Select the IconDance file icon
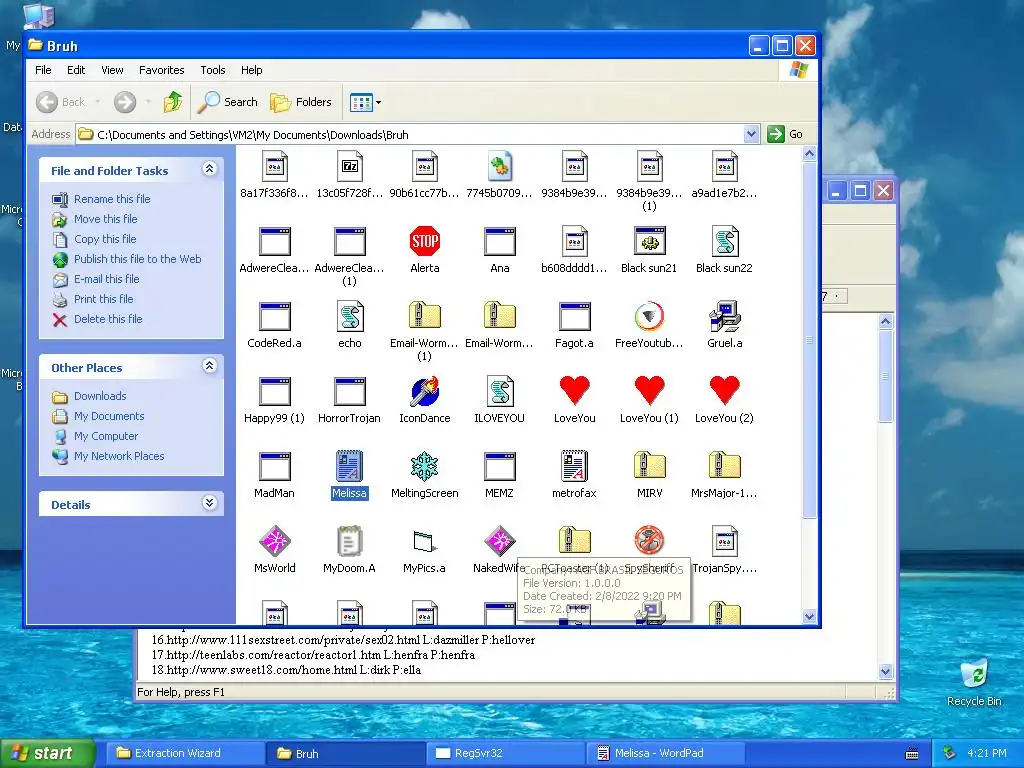This screenshot has width=1024, height=768. pos(424,392)
